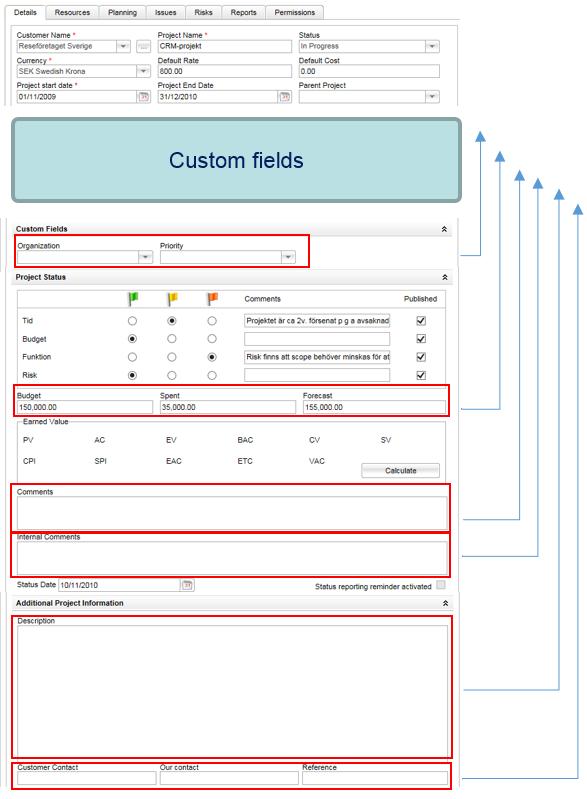Select yellow status radio for Budget row

click(172, 339)
